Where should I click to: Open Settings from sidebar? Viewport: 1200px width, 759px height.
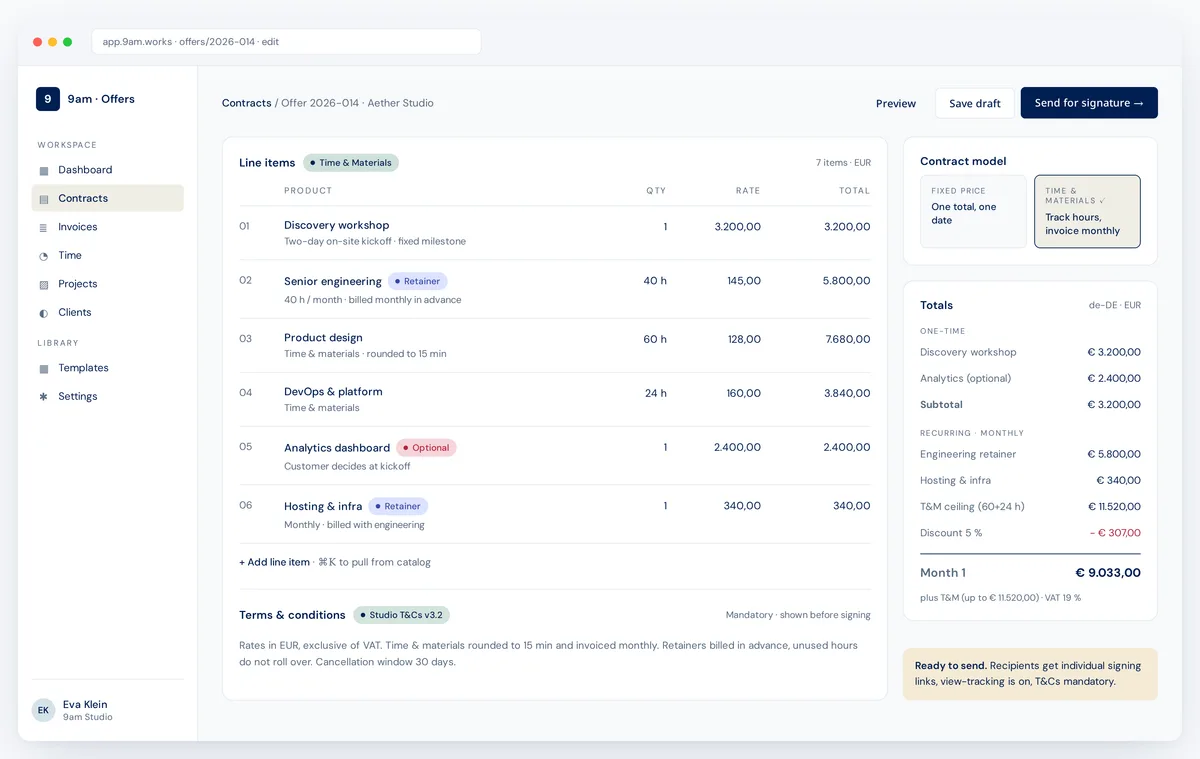click(108, 396)
